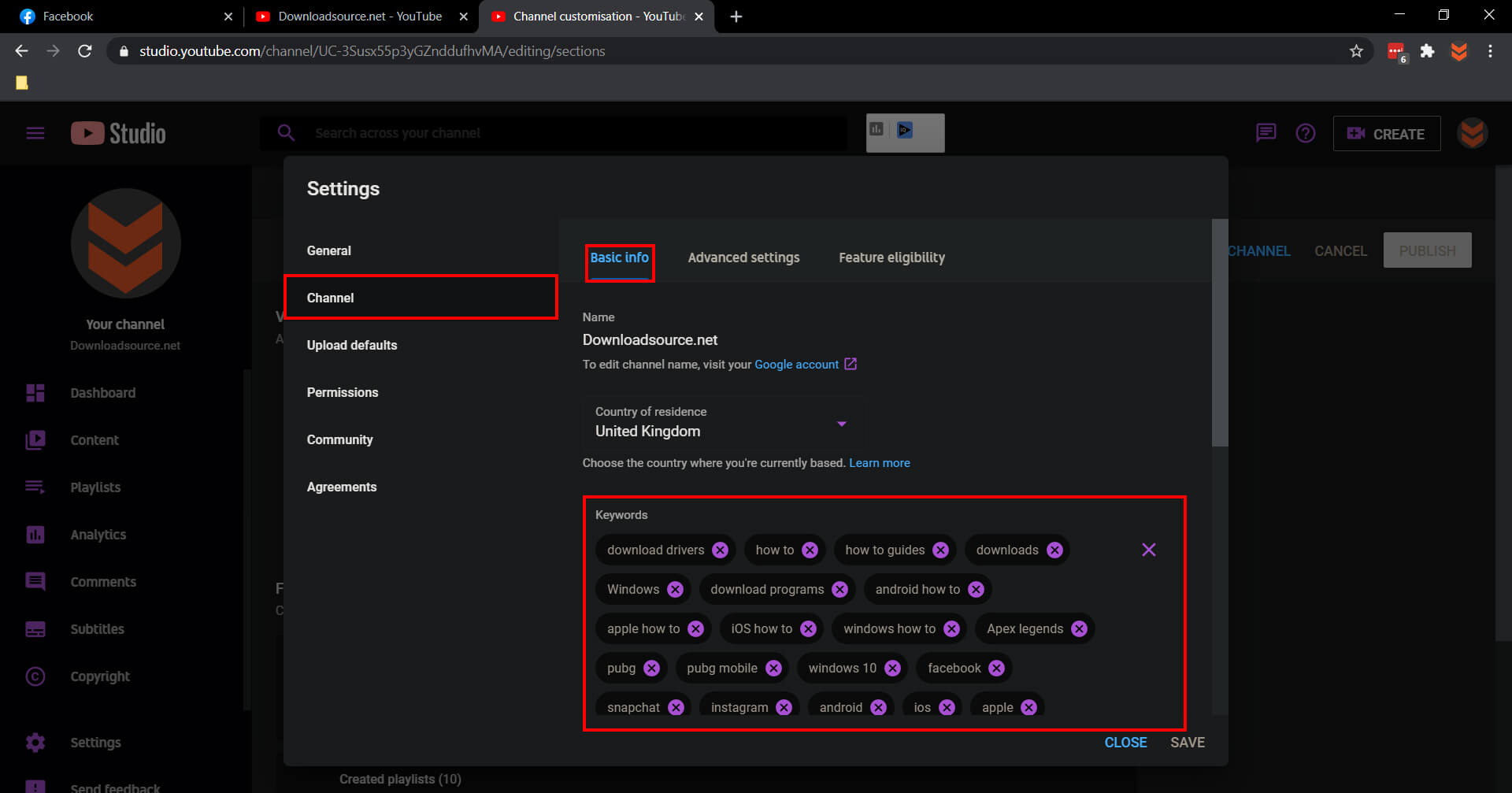The image size is (1512, 793).
Task: Click the CREATE button
Action: point(1386,134)
